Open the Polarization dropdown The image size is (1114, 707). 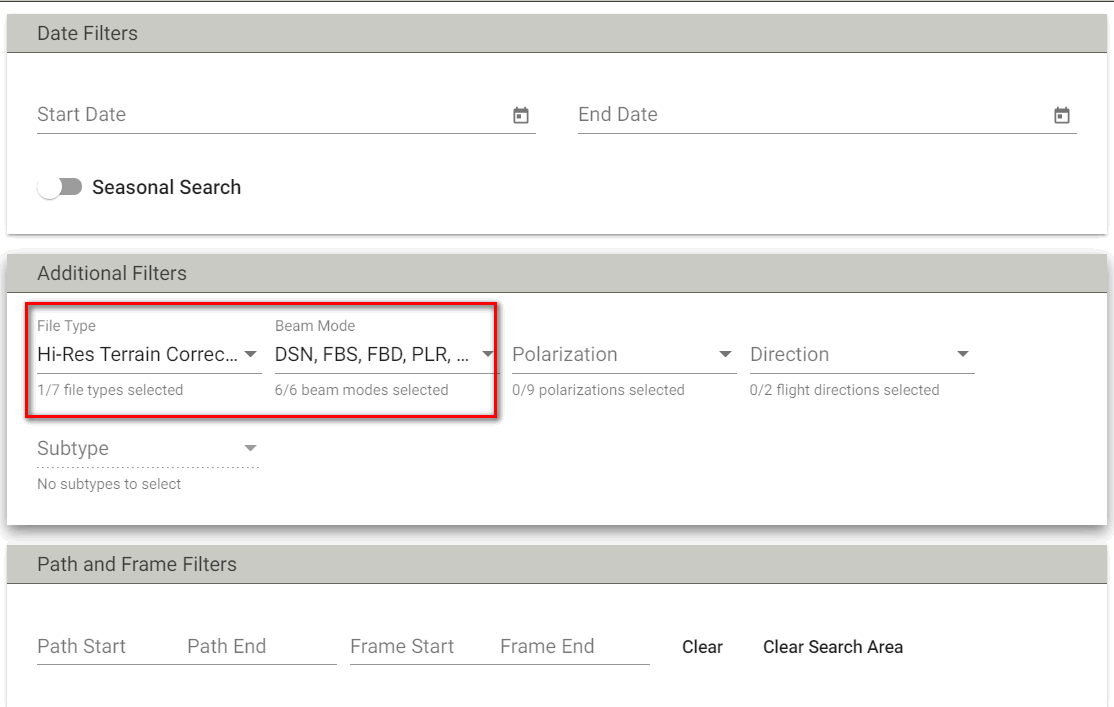point(623,354)
